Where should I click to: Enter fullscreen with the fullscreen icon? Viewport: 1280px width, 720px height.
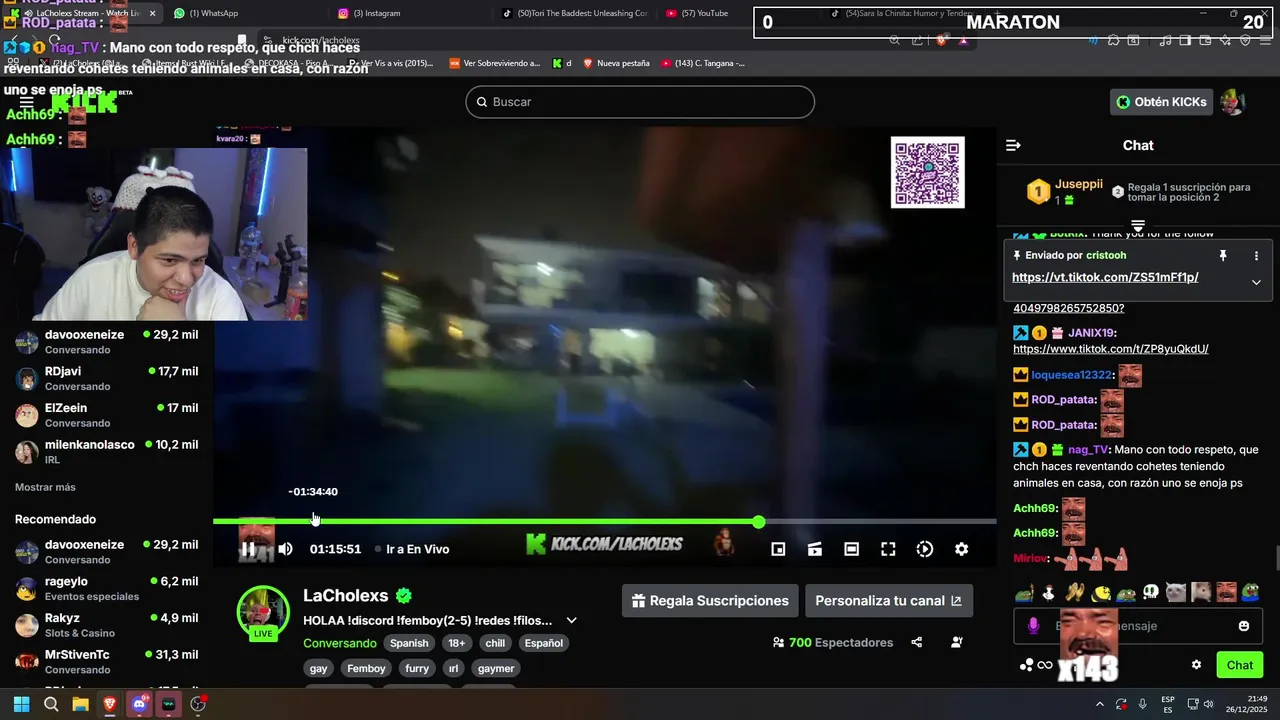888,549
